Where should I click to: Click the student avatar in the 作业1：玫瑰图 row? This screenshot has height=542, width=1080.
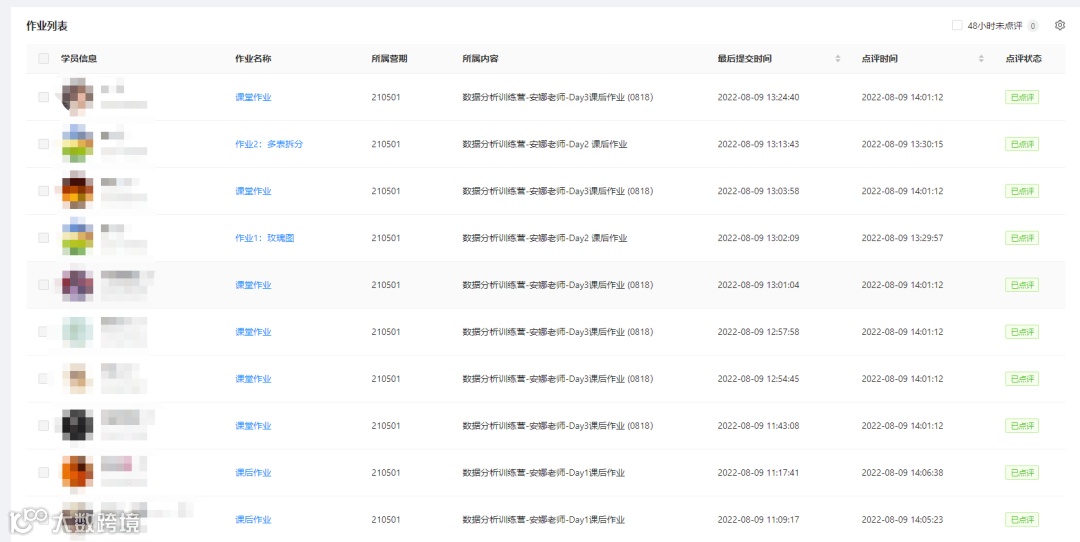coord(77,238)
